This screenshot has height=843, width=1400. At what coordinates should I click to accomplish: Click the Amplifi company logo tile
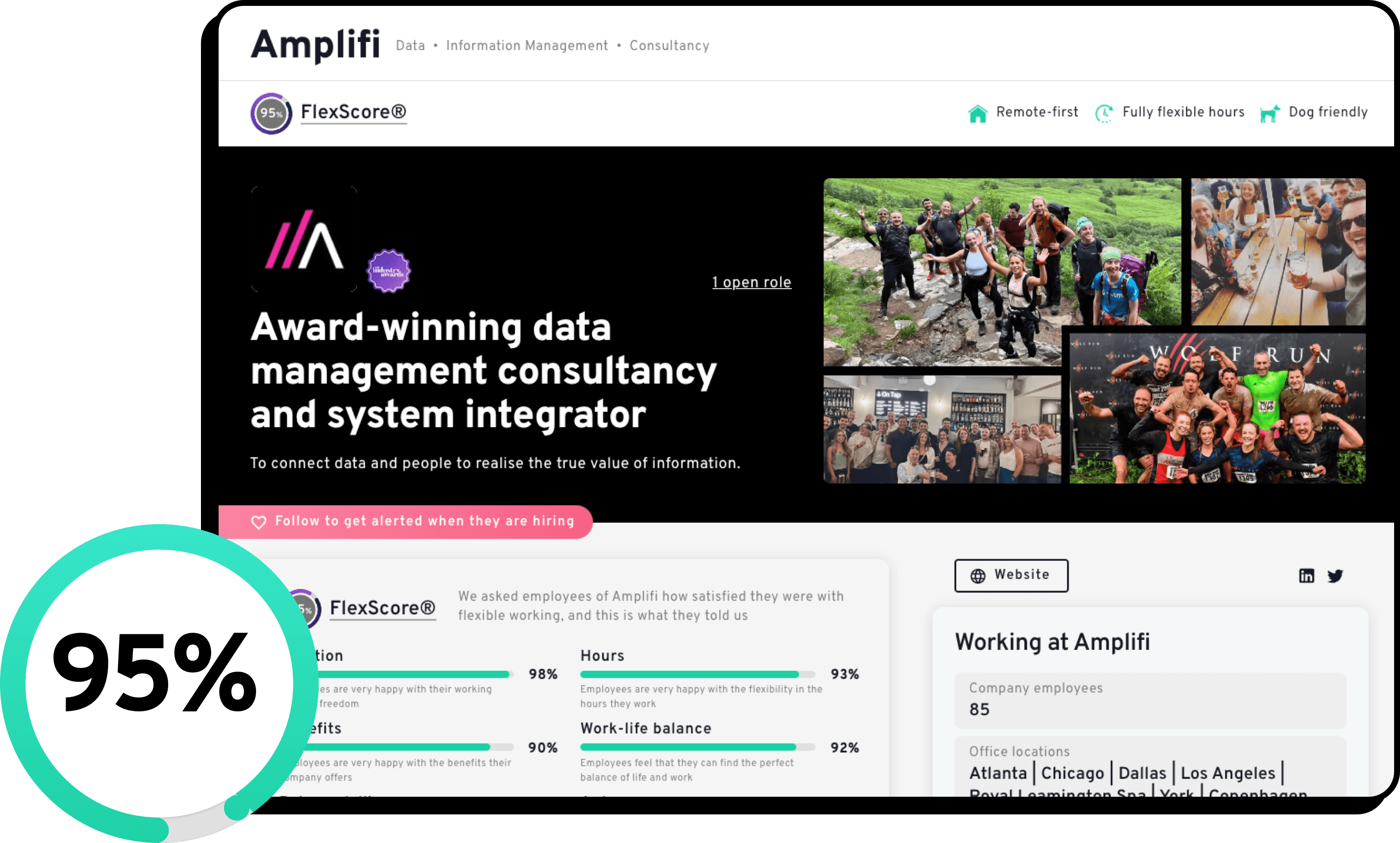304,239
